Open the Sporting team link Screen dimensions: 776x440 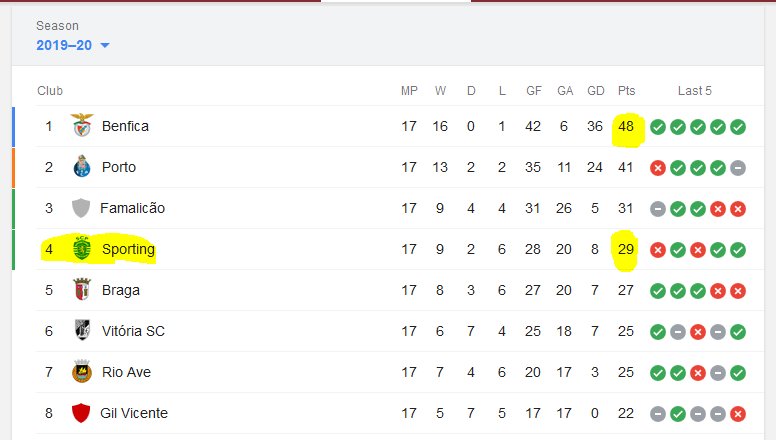pos(128,249)
